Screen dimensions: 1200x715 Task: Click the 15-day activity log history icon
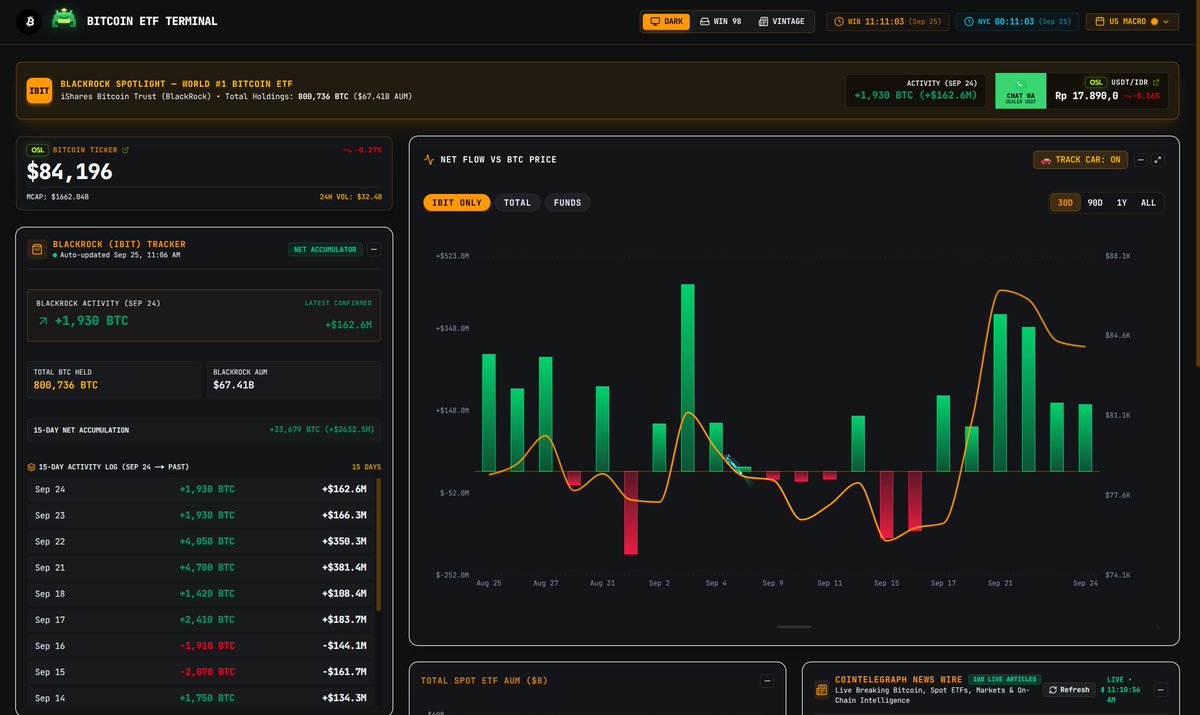tap(31, 467)
